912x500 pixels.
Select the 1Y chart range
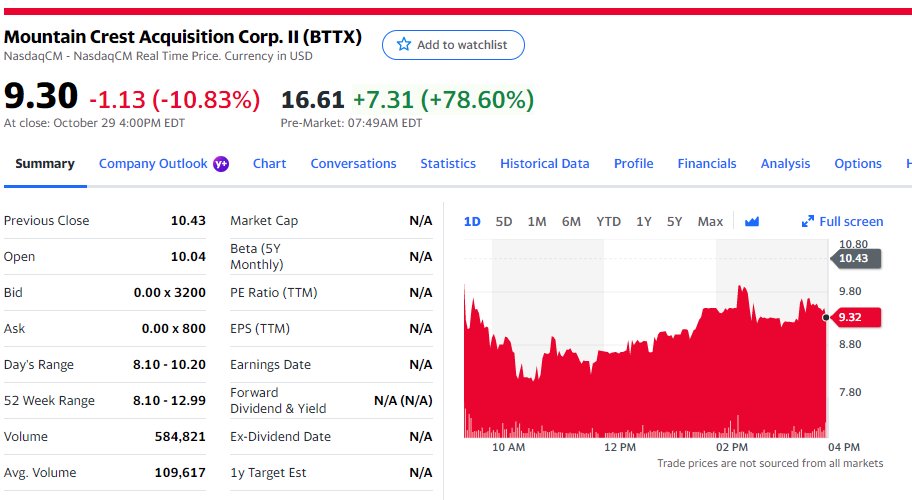643,222
